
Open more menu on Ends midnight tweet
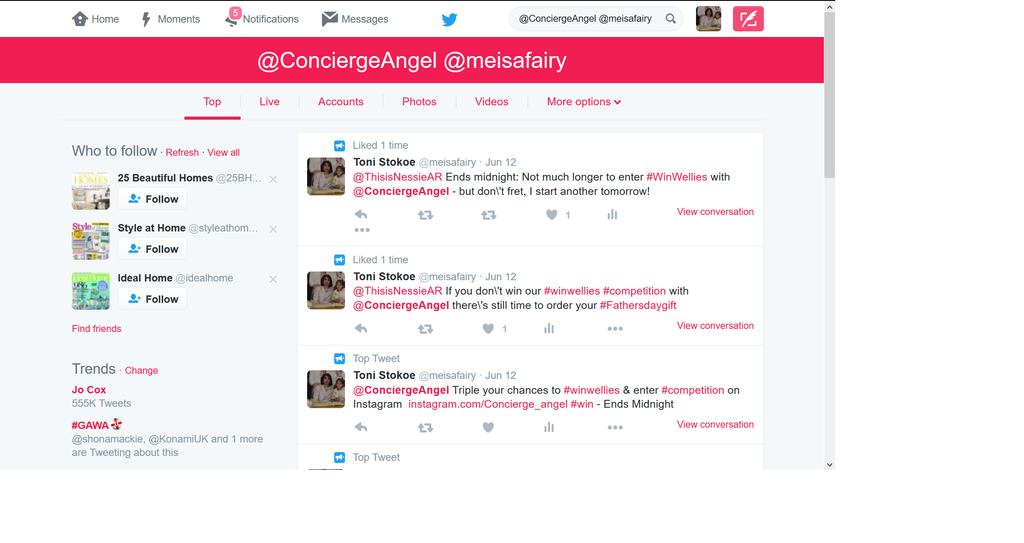click(x=362, y=230)
